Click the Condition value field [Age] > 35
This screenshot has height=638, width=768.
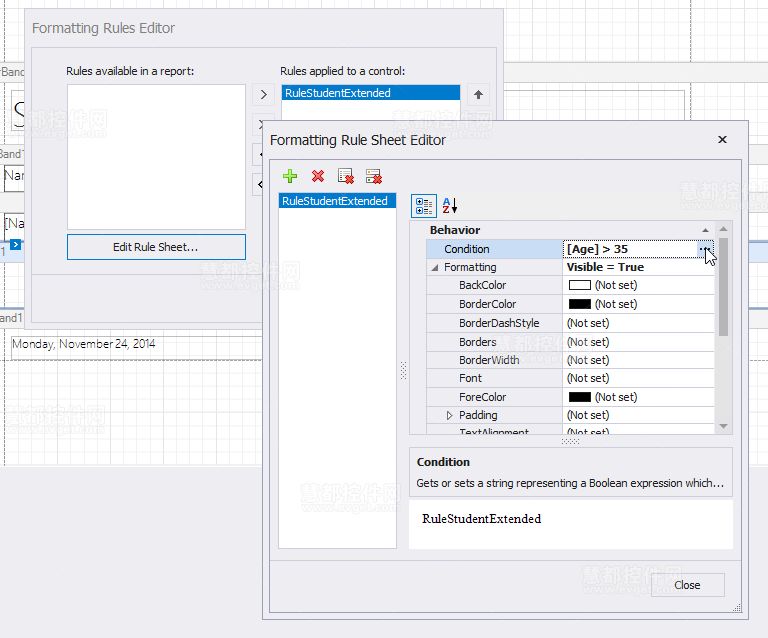pos(631,249)
